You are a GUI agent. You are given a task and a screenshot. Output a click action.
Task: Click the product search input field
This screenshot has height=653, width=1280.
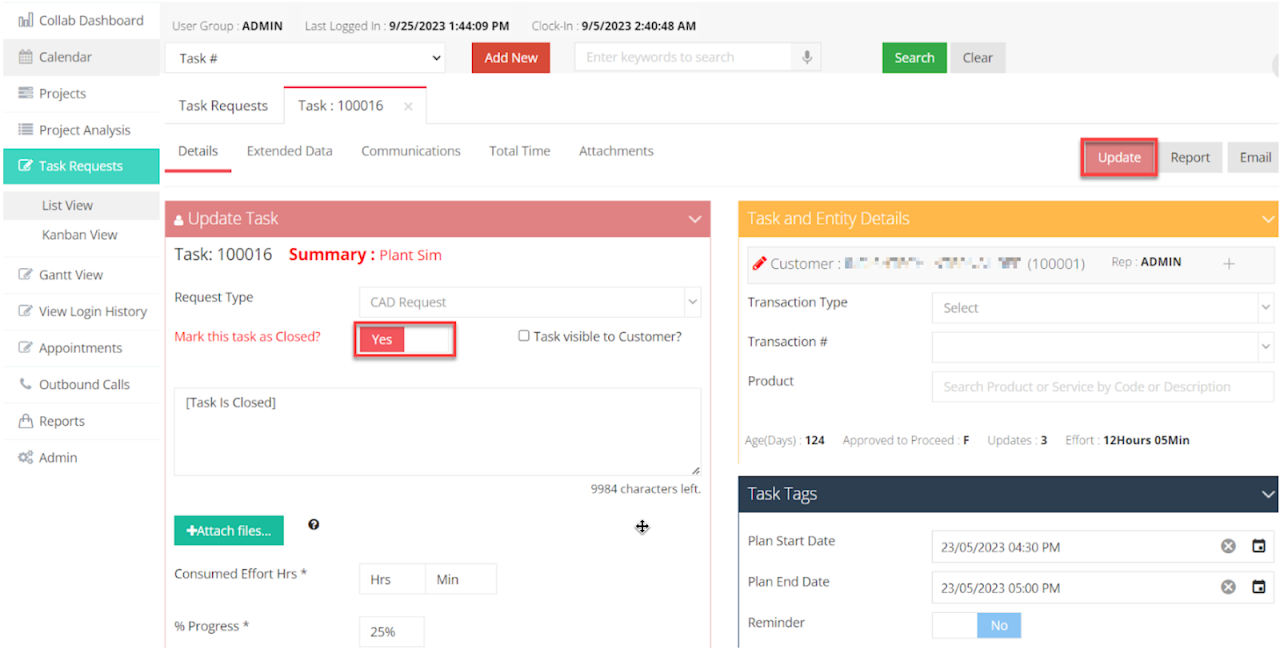[1101, 387]
